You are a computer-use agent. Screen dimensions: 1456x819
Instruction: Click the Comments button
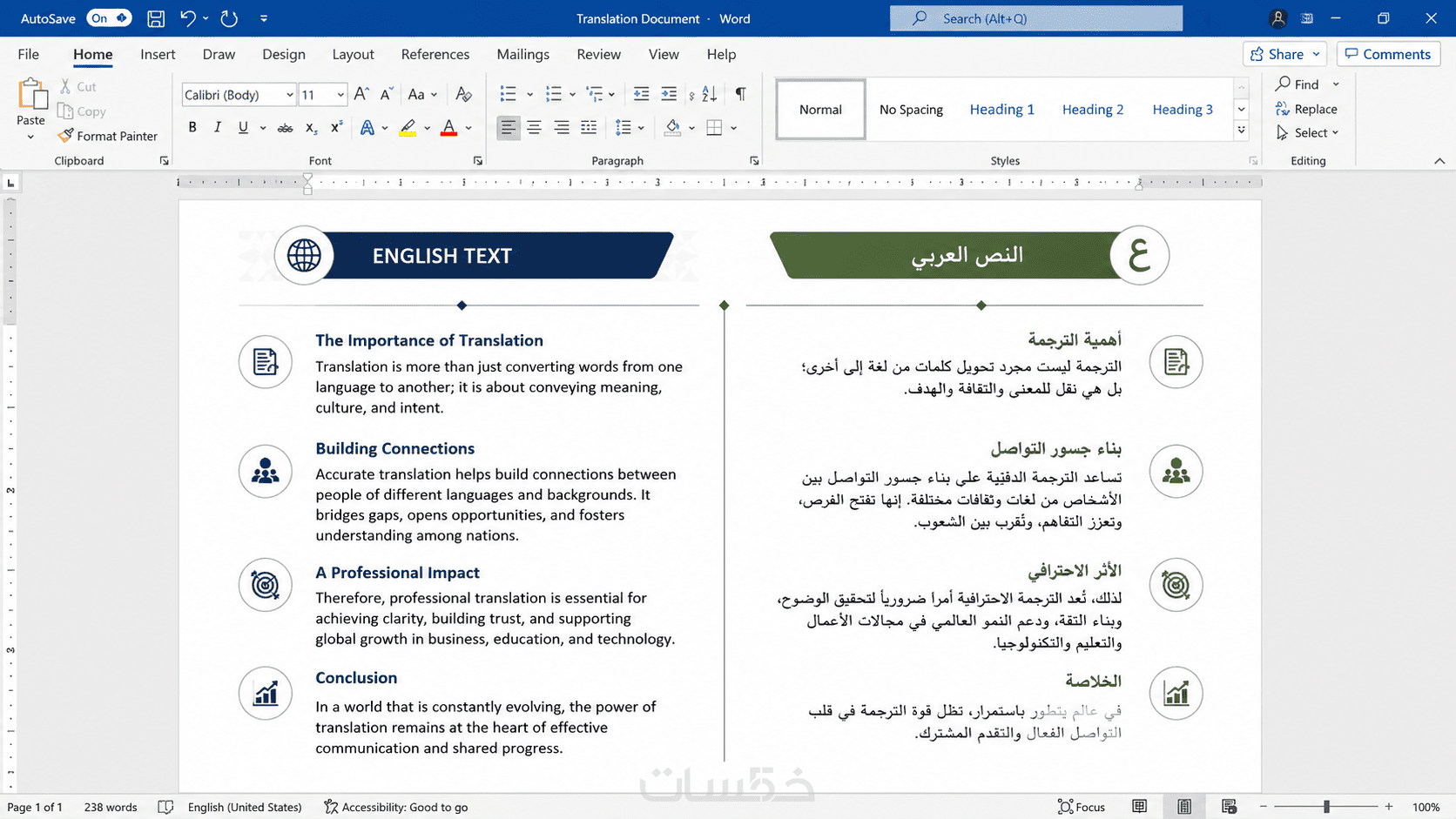[1388, 54]
